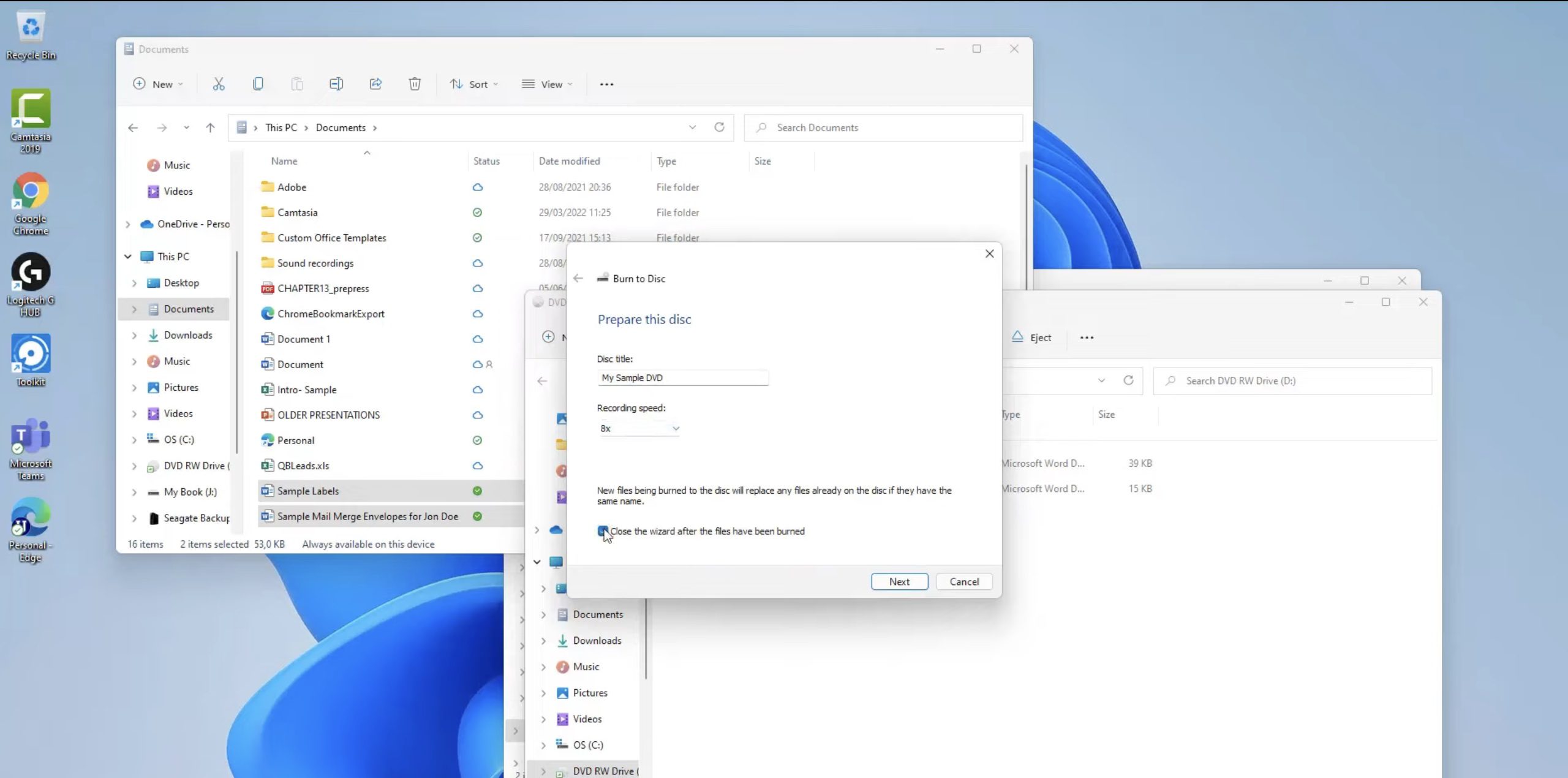Click the Disc title text field

click(683, 377)
